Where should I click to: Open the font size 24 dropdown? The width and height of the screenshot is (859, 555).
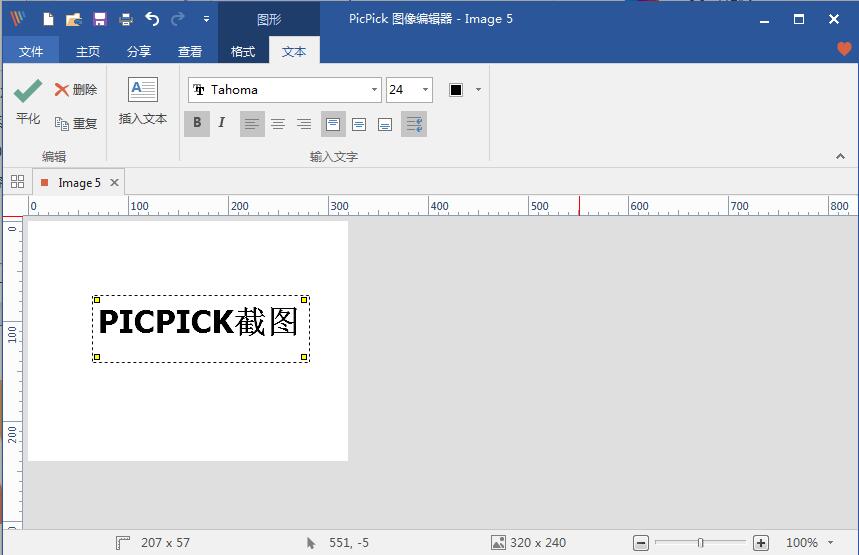[425, 90]
